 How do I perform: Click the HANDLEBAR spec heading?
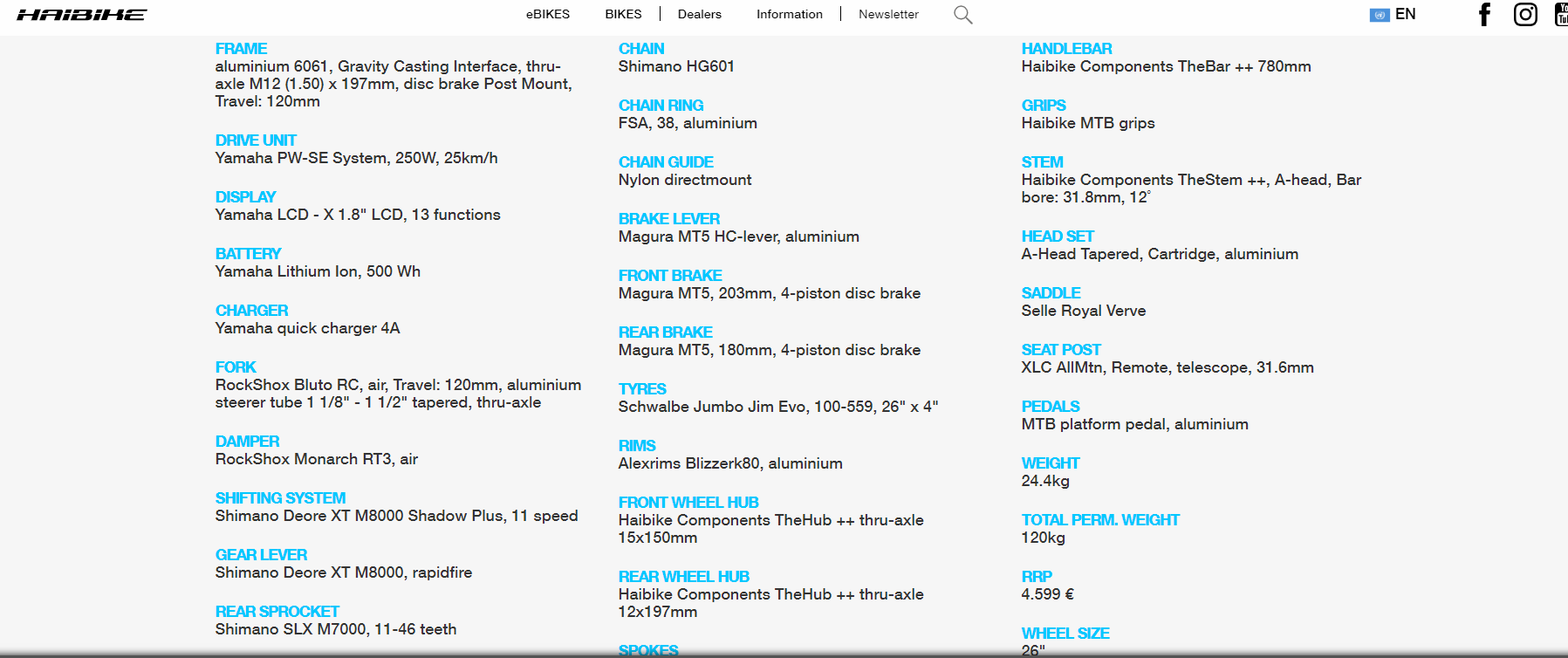click(x=1066, y=49)
